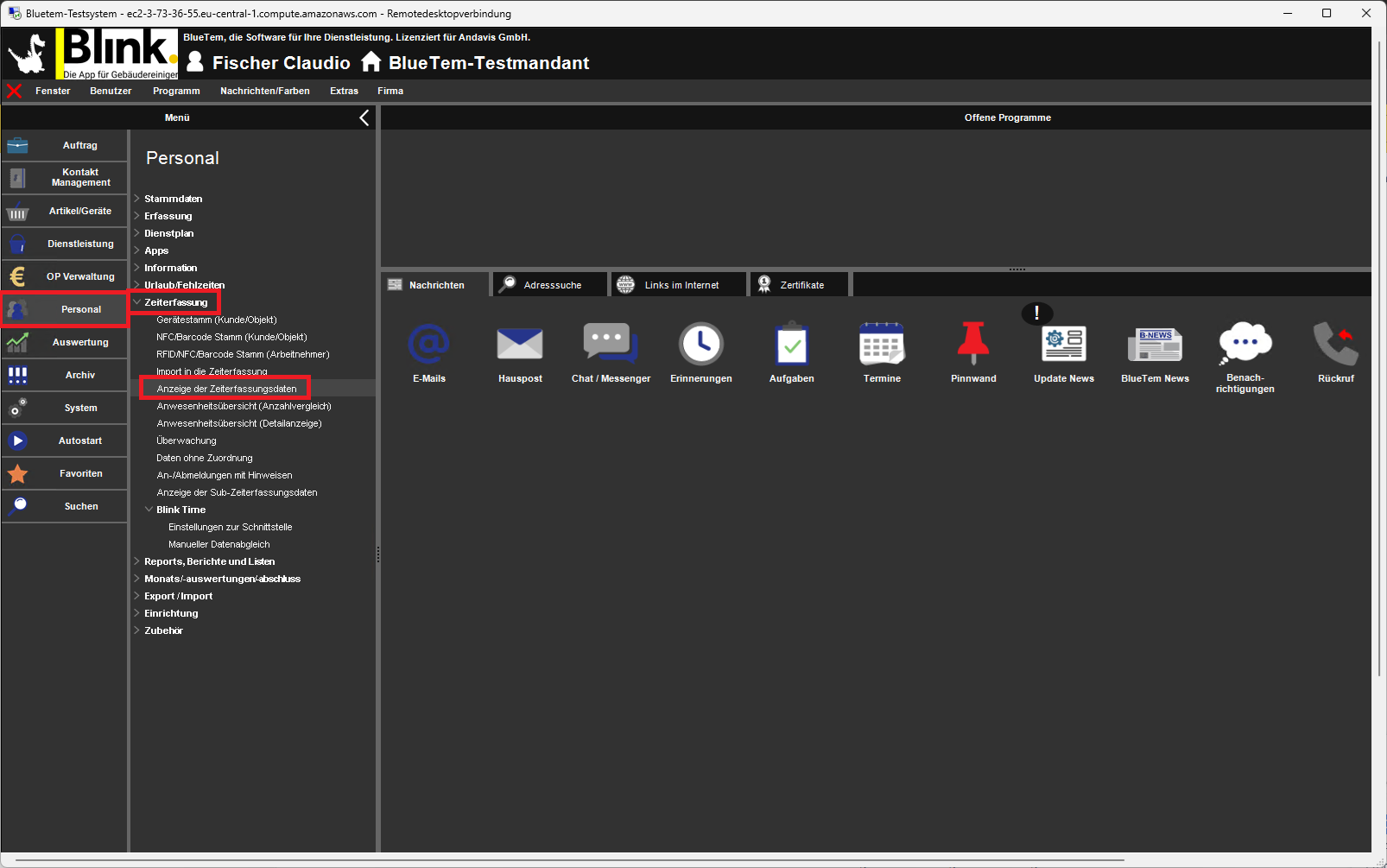Open the E-Mails icon

tap(429, 345)
